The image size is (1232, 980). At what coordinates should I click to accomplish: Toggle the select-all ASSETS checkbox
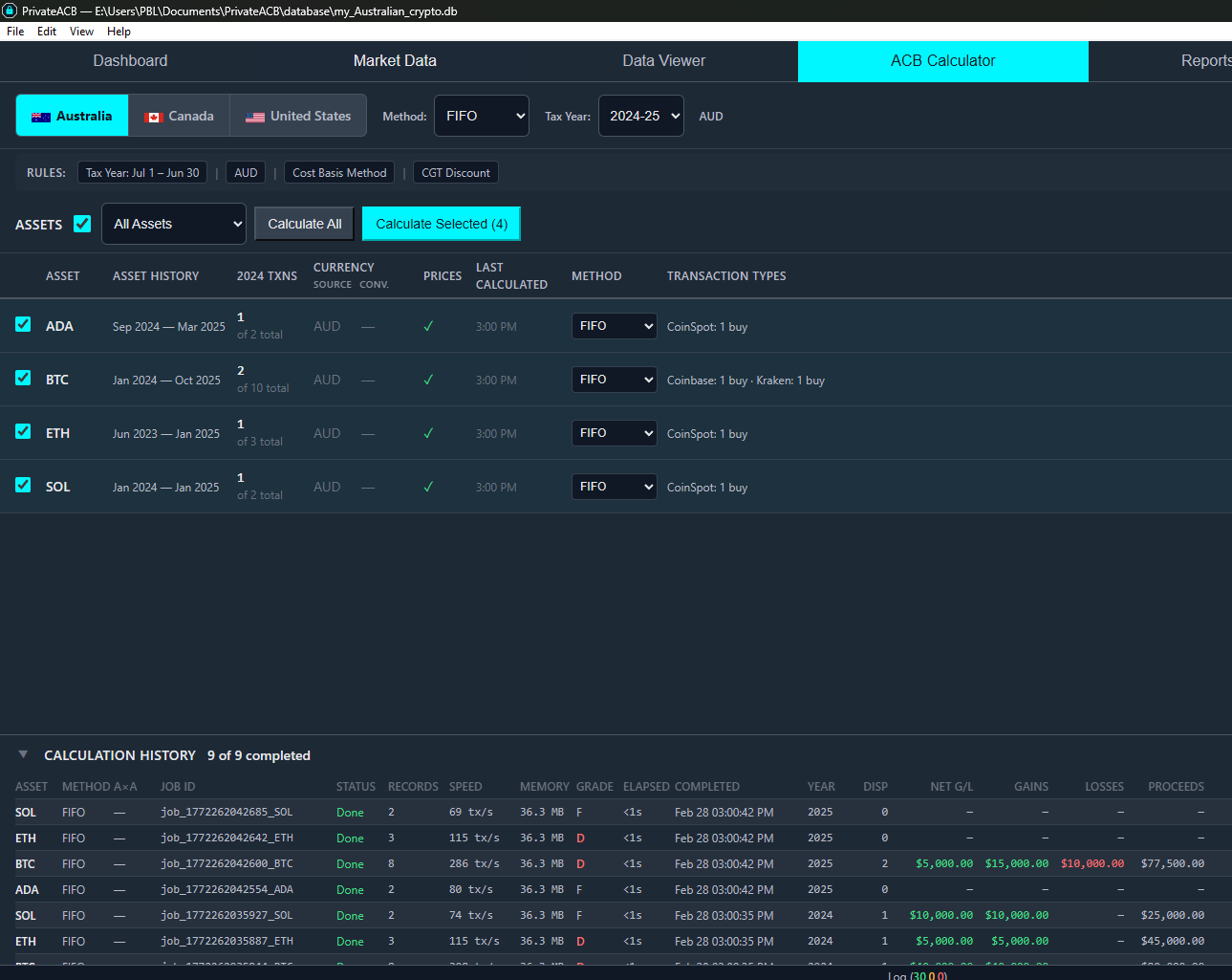[x=82, y=224]
